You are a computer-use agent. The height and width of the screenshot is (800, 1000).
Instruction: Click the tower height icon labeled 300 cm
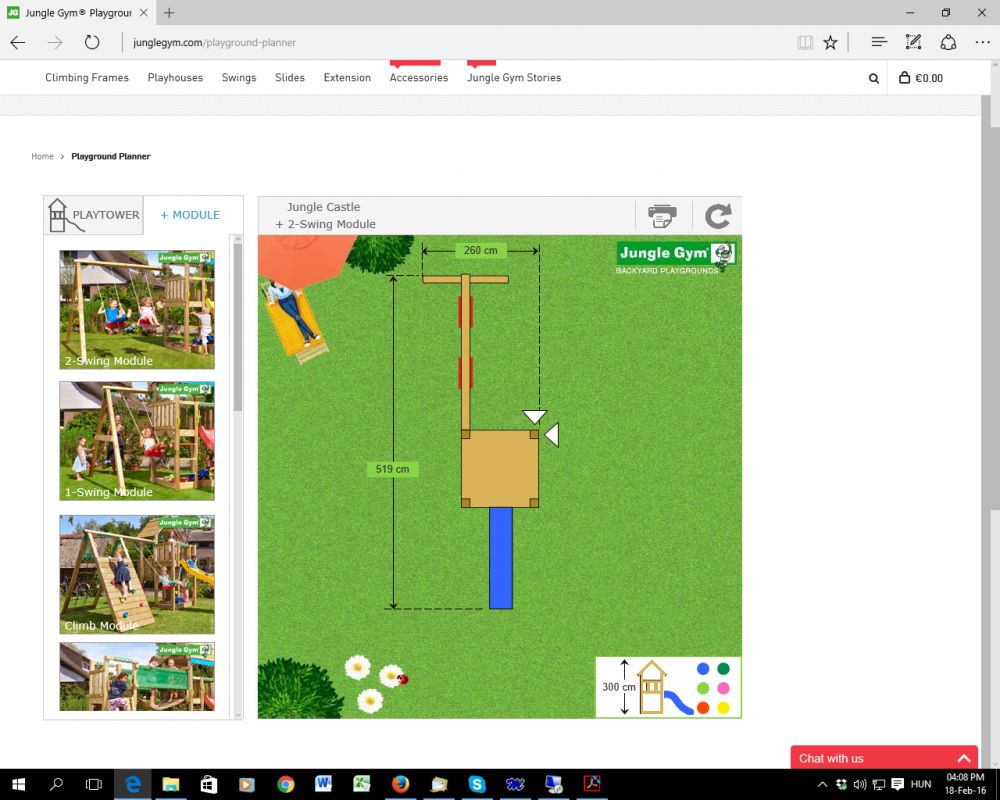click(x=651, y=687)
